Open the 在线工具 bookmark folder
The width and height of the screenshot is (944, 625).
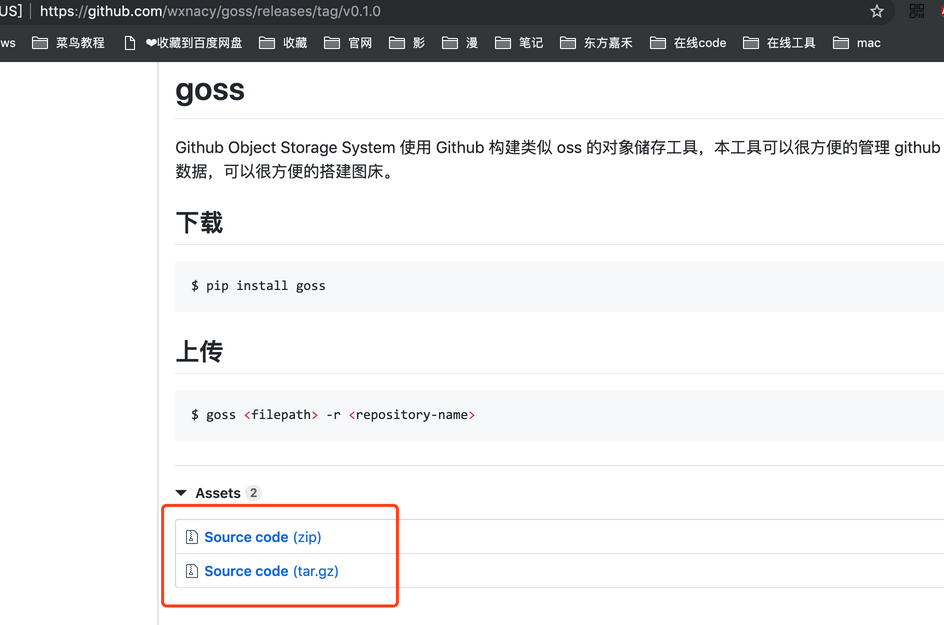(x=779, y=43)
